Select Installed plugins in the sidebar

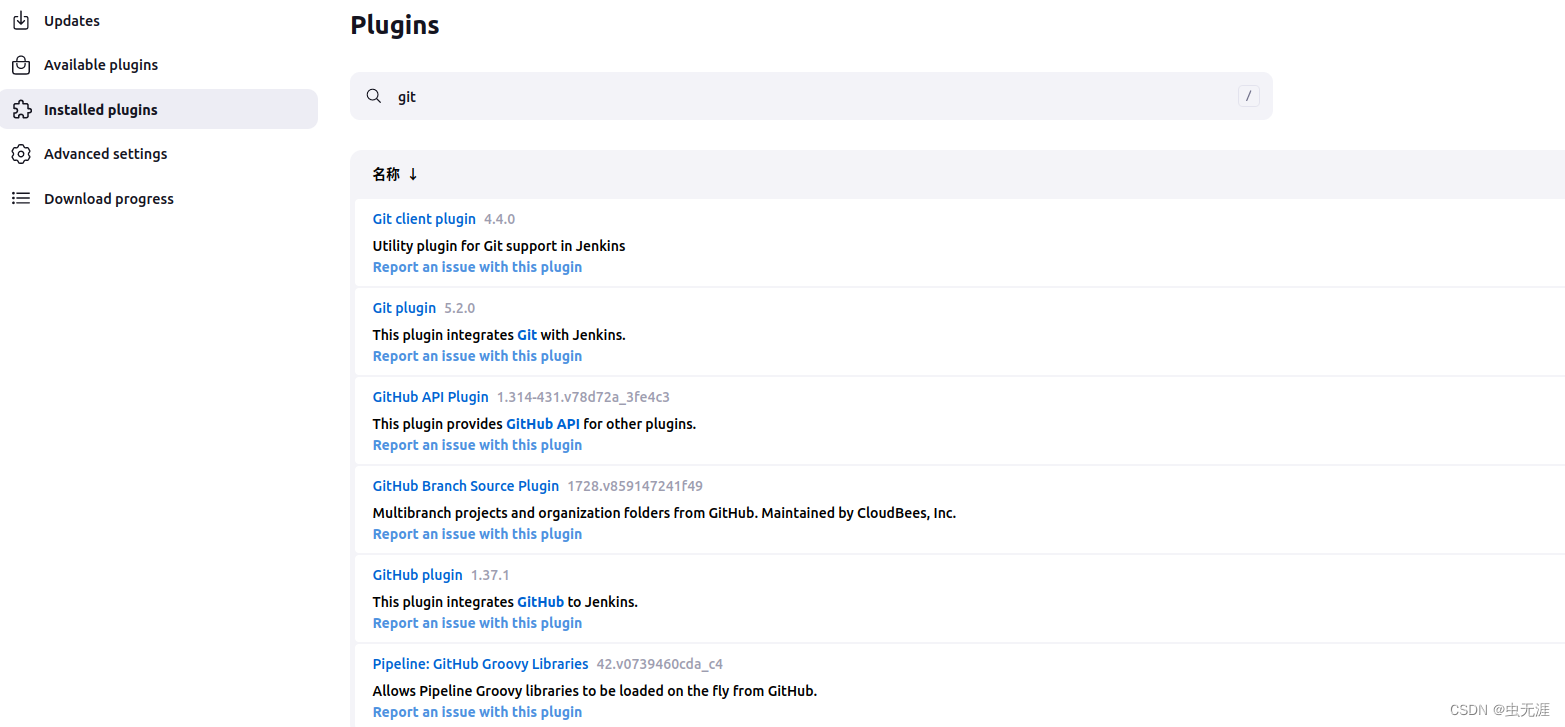point(159,109)
